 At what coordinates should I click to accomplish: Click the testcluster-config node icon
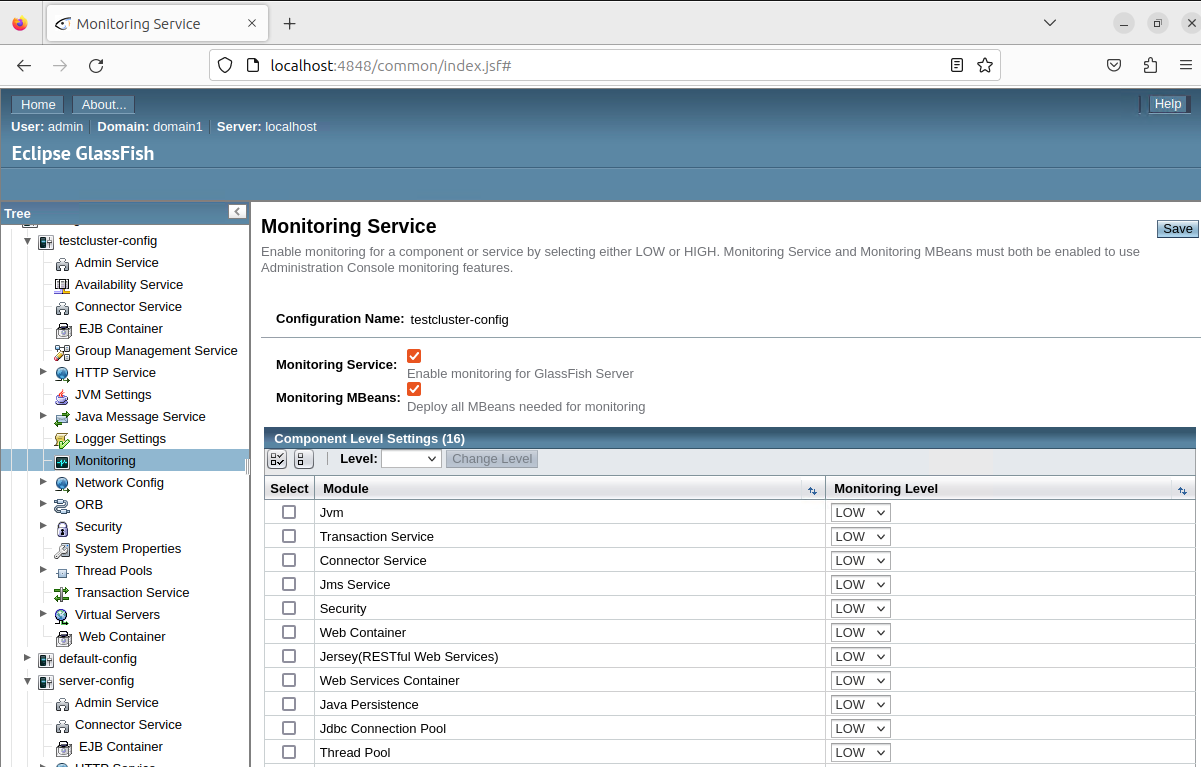pos(46,241)
